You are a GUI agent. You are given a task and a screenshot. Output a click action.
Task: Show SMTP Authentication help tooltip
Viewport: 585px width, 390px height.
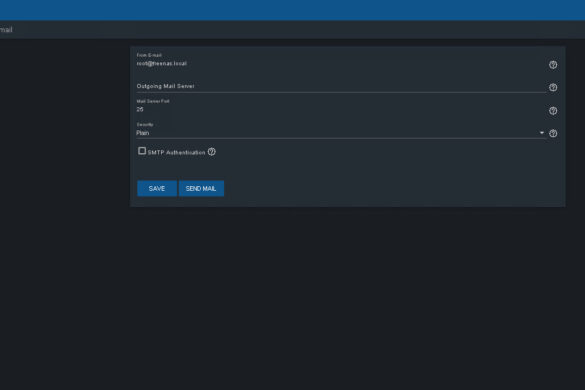click(212, 152)
